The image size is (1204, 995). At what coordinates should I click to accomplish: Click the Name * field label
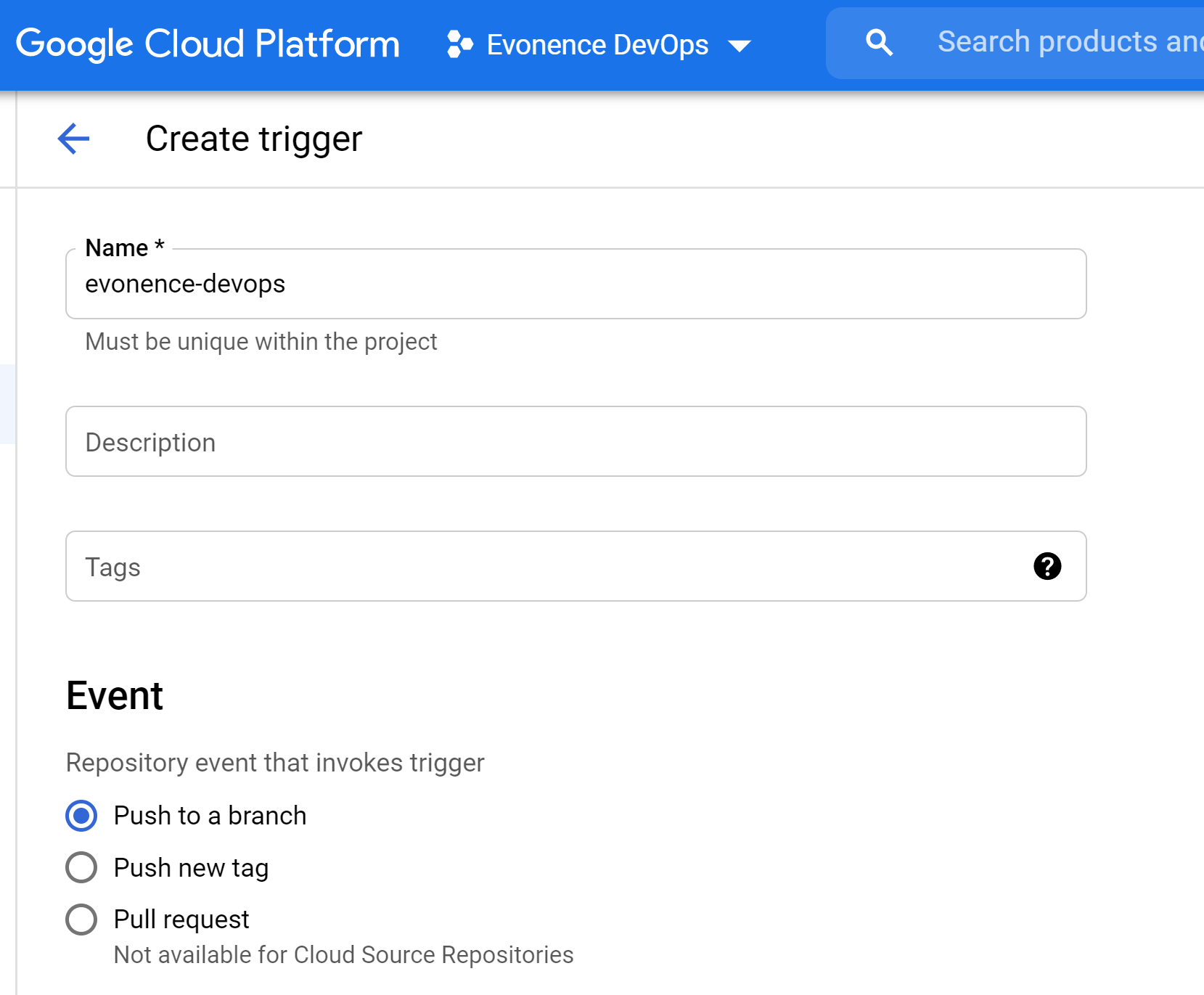[125, 248]
